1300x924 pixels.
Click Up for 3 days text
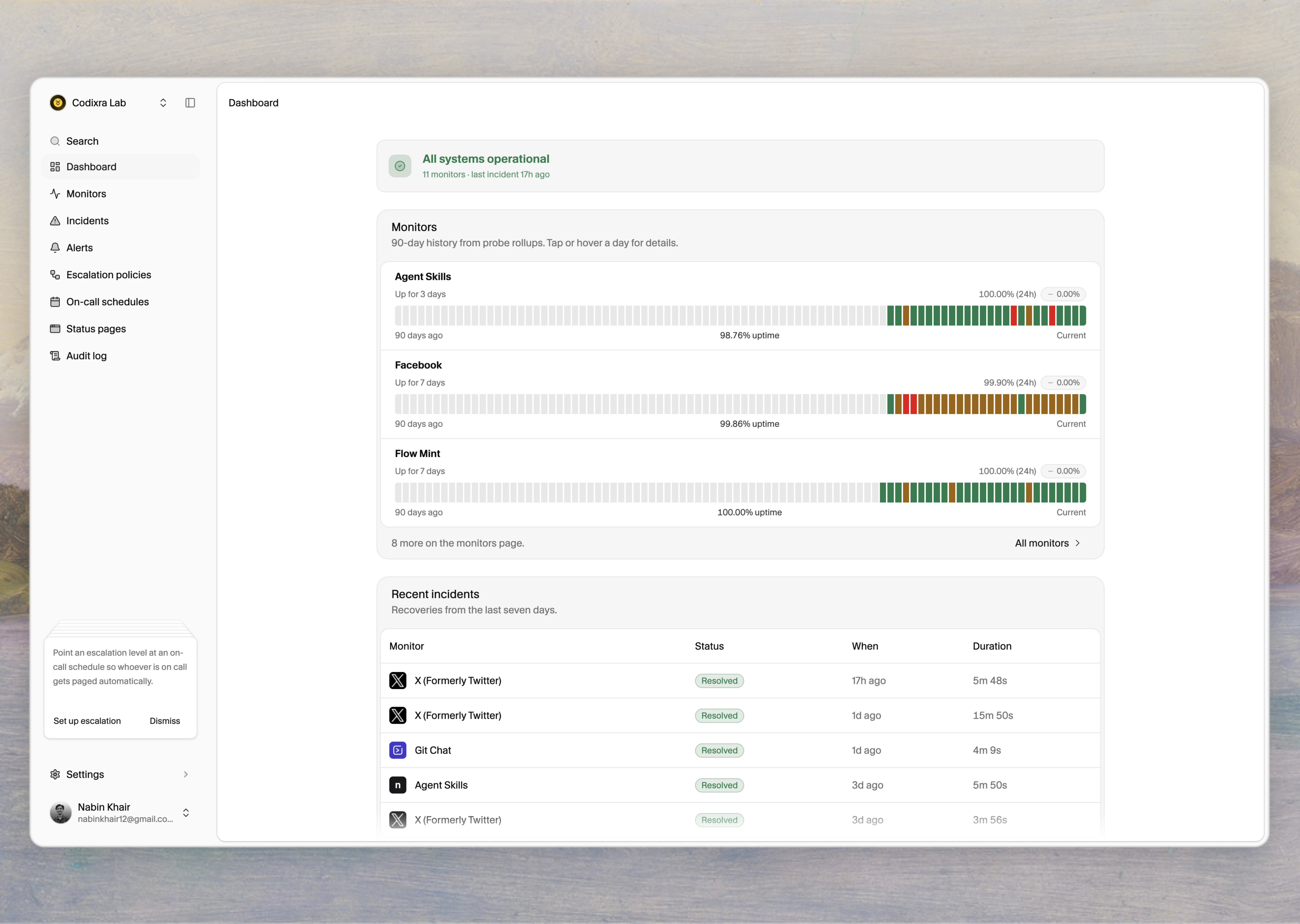[x=420, y=294]
